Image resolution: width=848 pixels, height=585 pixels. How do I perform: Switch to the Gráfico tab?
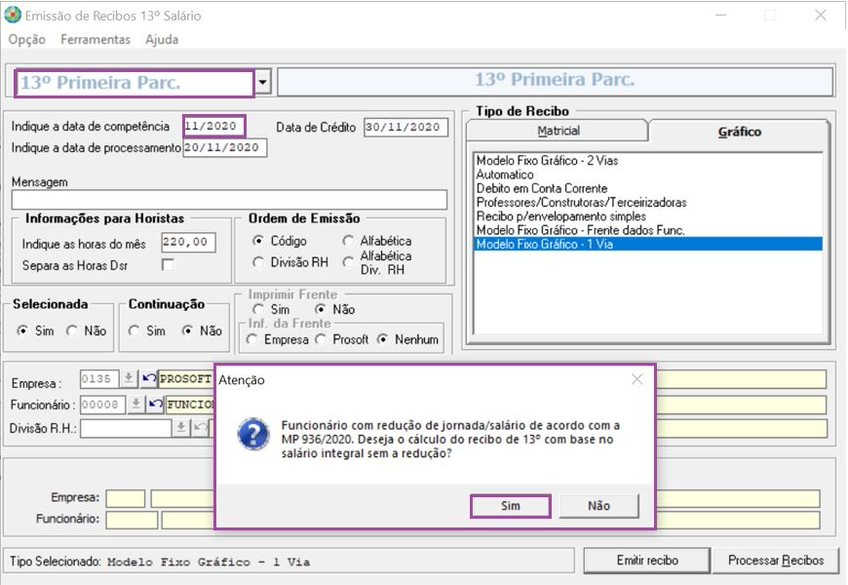[x=739, y=132]
